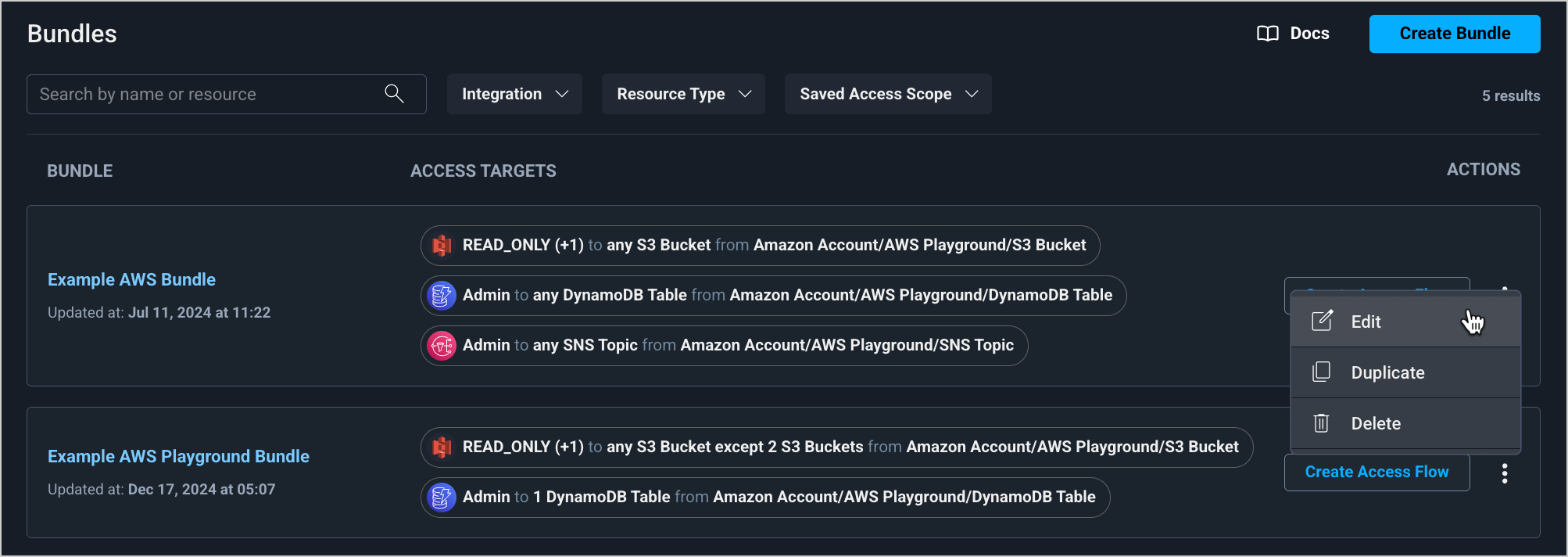
Task: Open the Resource Type filter dropdown
Action: [x=682, y=94]
